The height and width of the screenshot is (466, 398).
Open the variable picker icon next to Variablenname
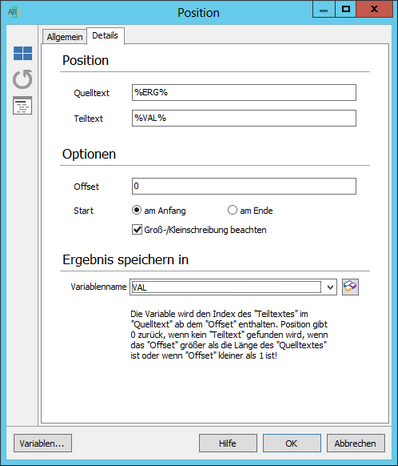click(x=350, y=287)
